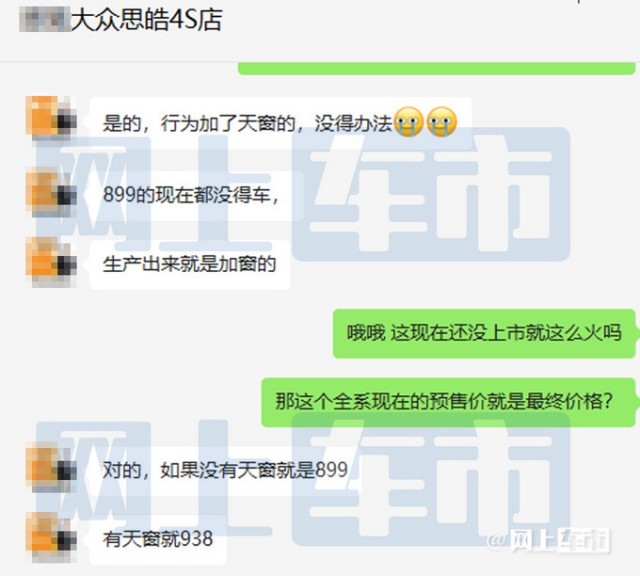This screenshot has width=640, height=576.
Task: Open avatar next to 是的，行为加了天窗的 message
Action: (x=51, y=118)
